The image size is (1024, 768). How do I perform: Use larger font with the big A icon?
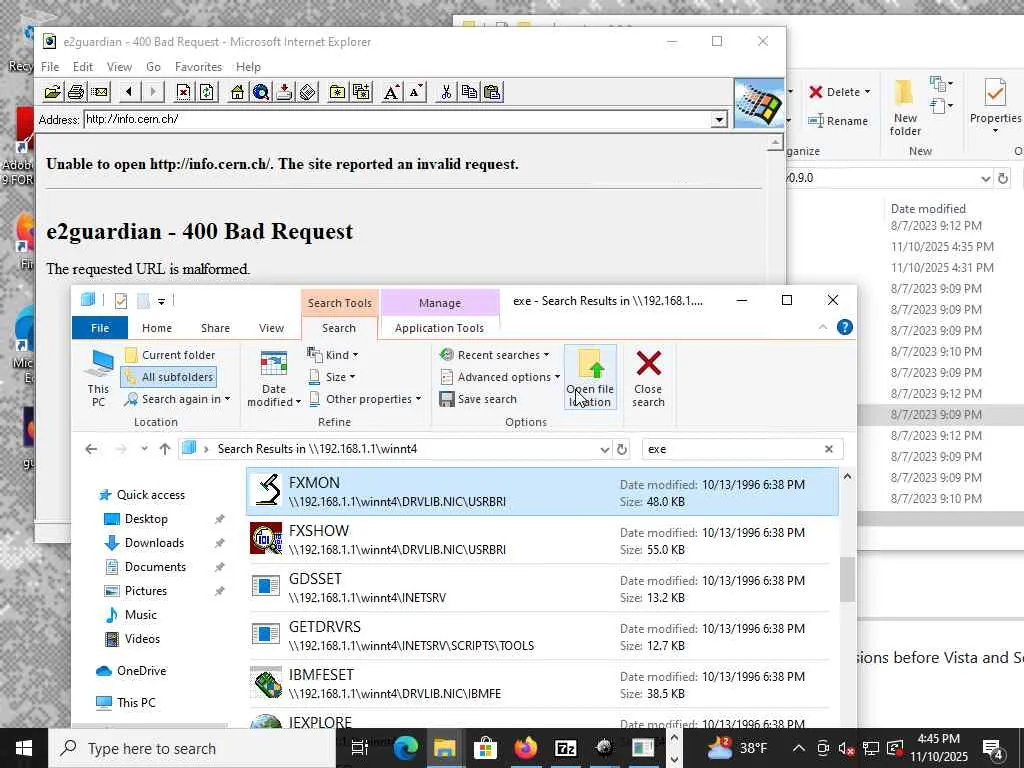(392, 92)
